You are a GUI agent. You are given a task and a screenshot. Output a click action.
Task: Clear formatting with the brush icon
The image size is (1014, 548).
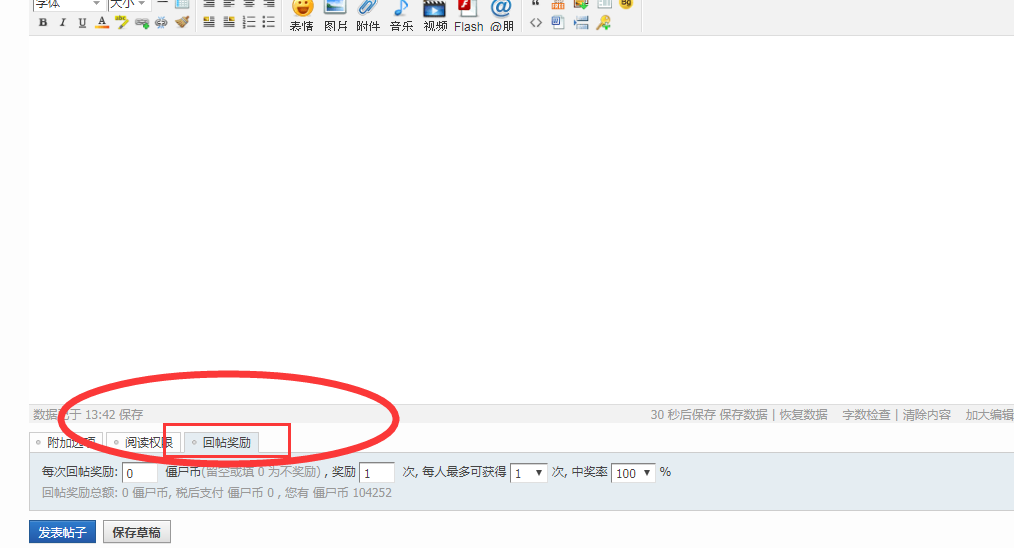click(x=182, y=22)
